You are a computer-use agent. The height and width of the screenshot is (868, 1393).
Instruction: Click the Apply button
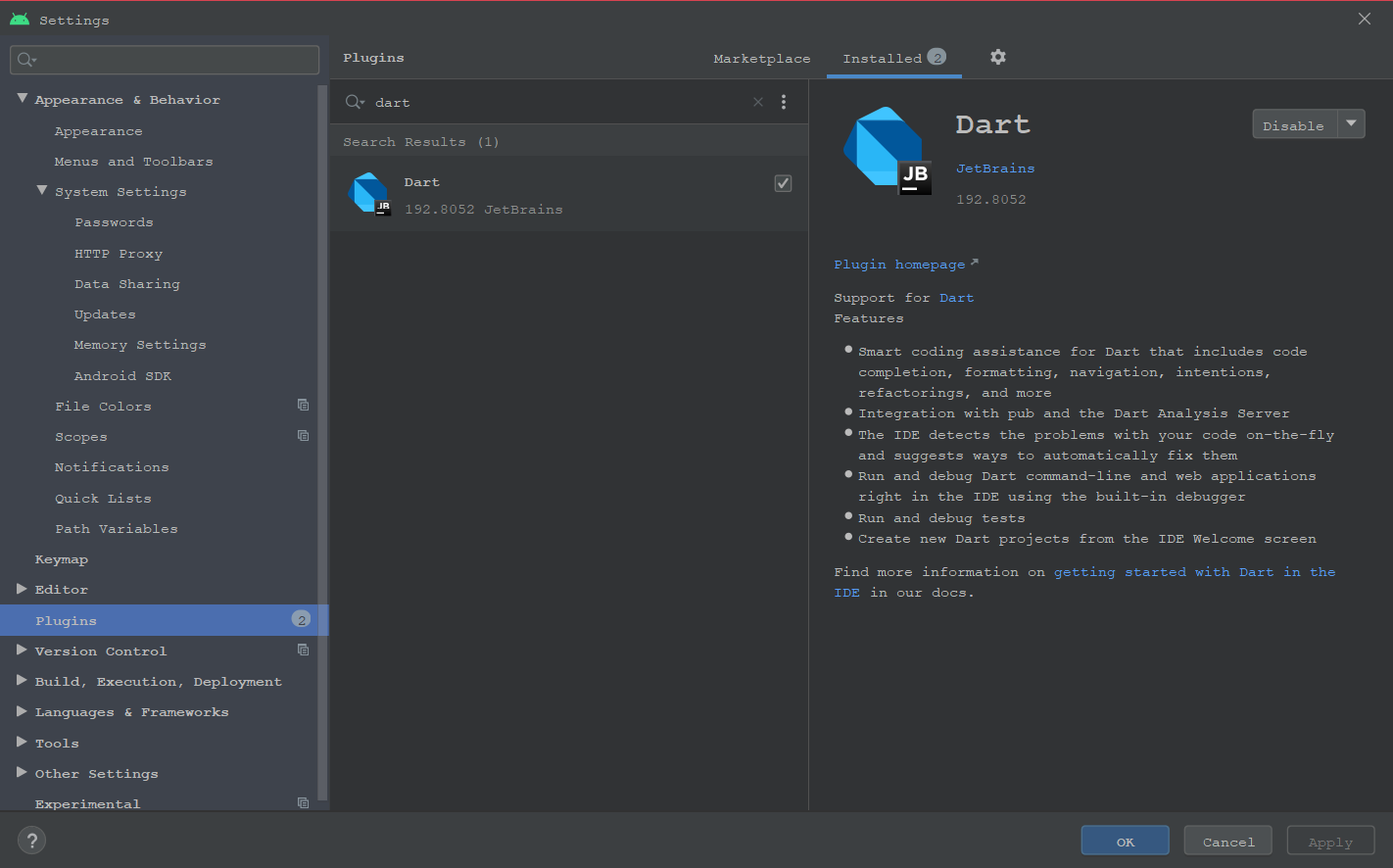click(x=1330, y=841)
